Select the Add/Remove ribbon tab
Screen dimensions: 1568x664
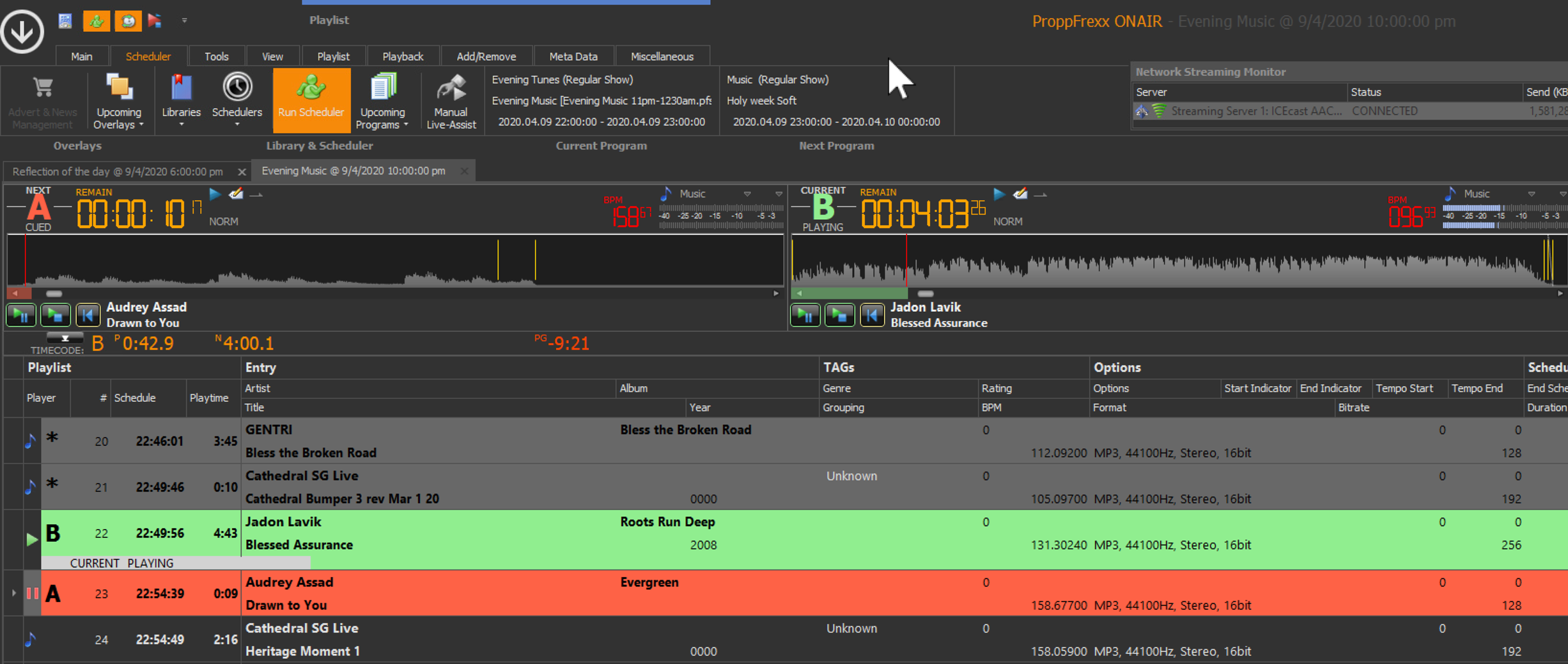486,56
